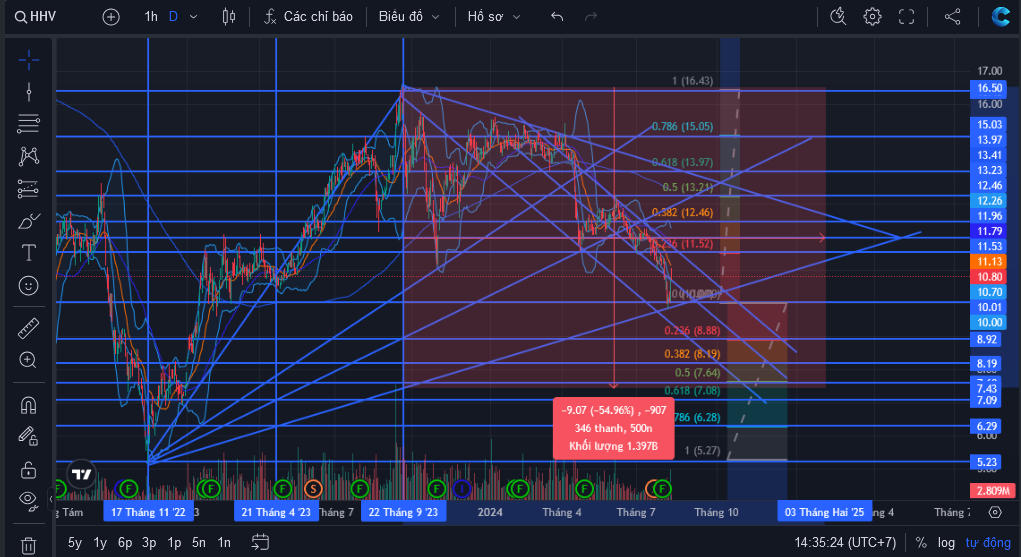
Task: Click the 21 Tháng 4 '23 date label
Action: point(276,512)
